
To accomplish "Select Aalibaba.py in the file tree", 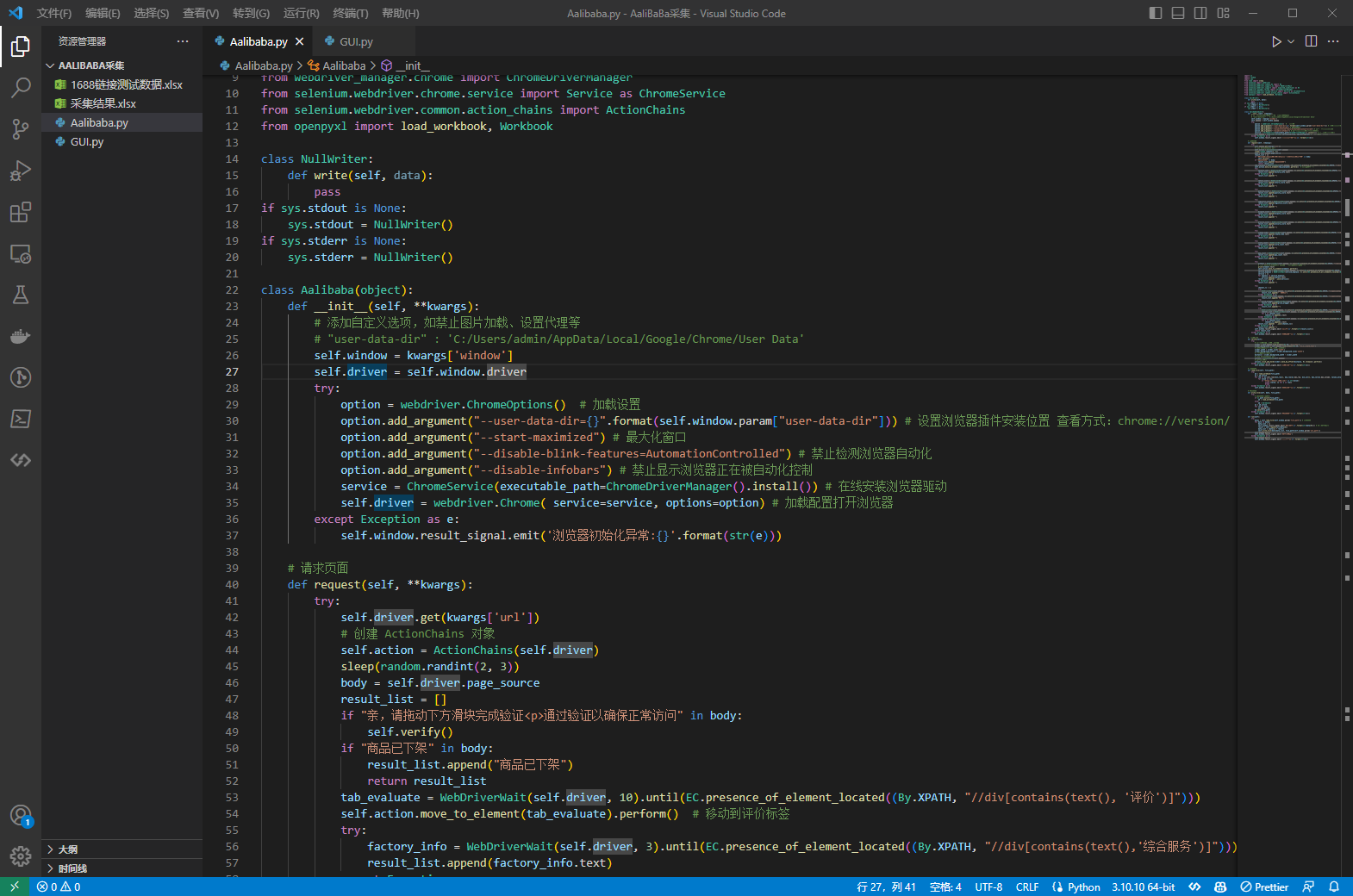I will pos(122,122).
